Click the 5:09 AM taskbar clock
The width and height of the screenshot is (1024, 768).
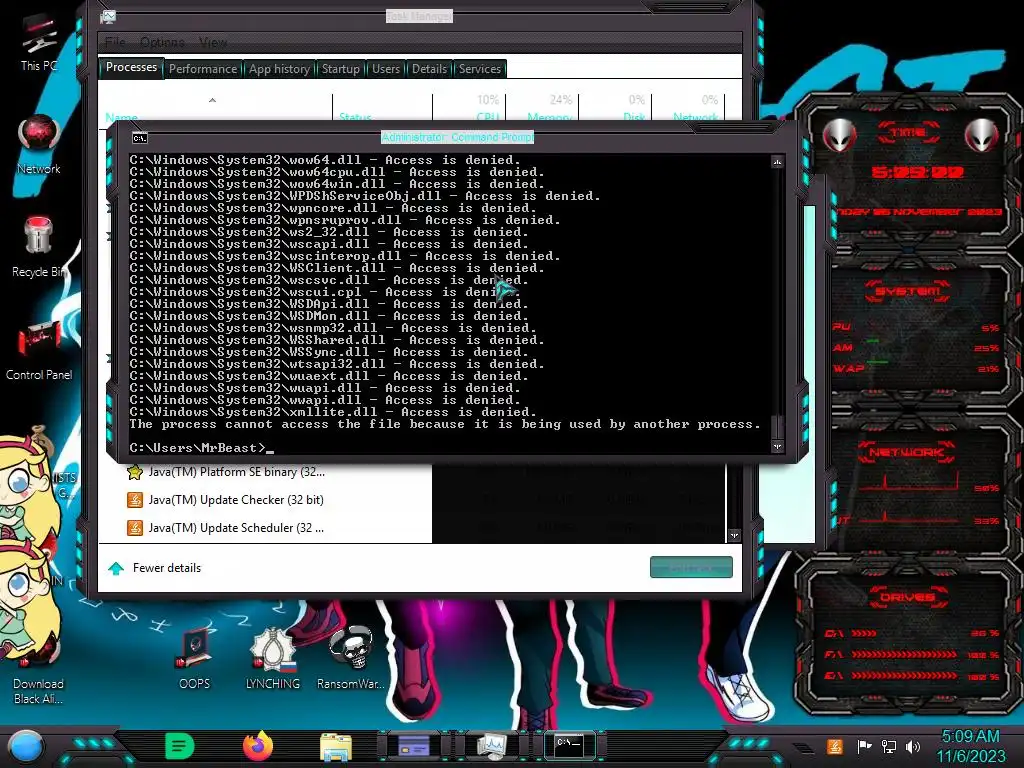pyautogui.click(x=970, y=736)
